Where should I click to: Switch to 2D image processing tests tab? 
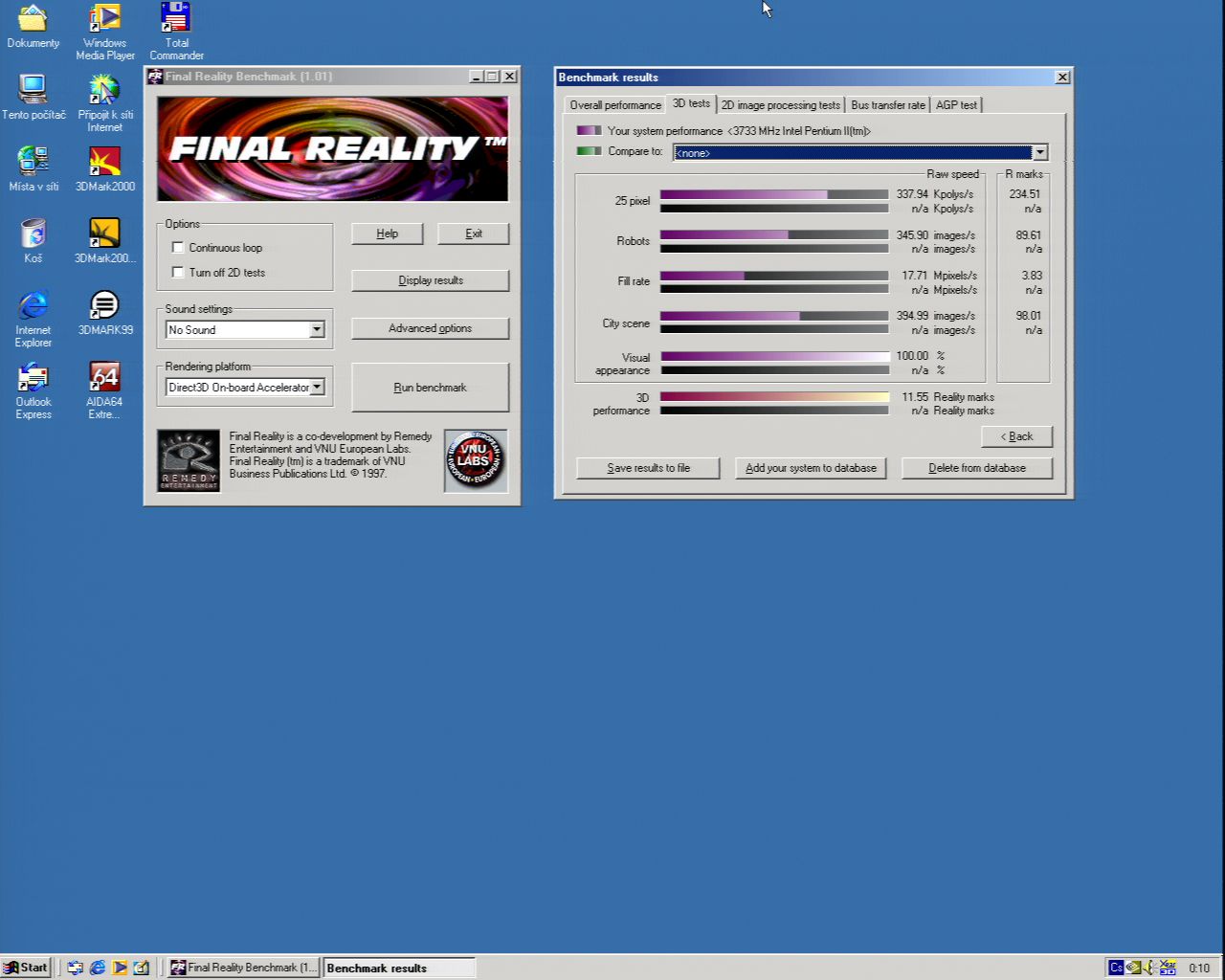(781, 105)
